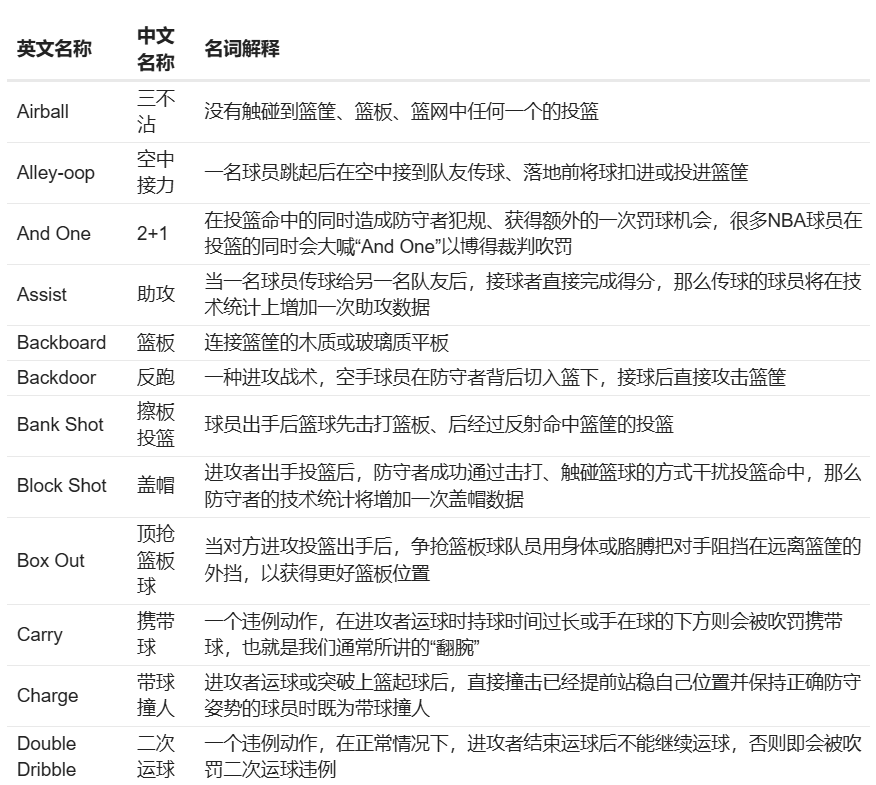This screenshot has width=876, height=785.
Task: Select the And One cell
Action: pyautogui.click(x=54, y=234)
